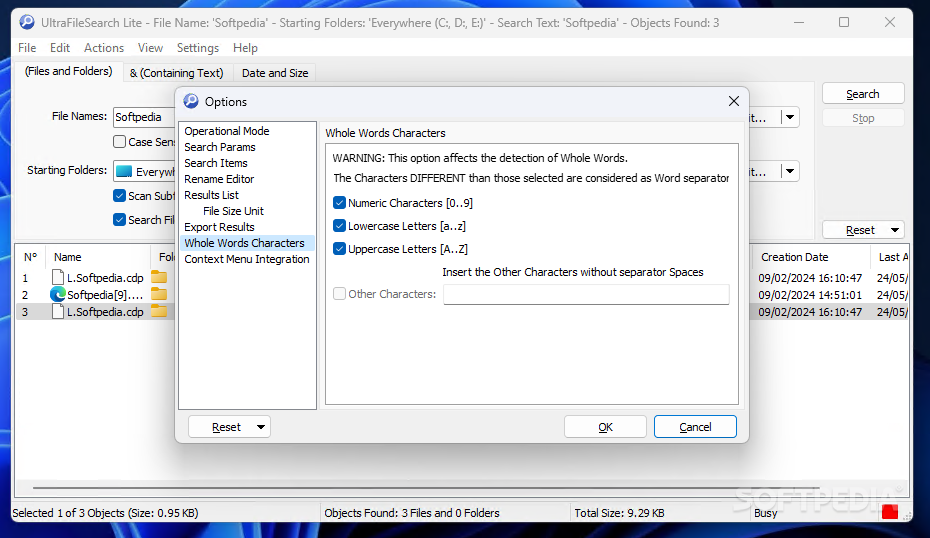
Task: Maximize the UltraFileSearch window
Action: [x=844, y=23]
